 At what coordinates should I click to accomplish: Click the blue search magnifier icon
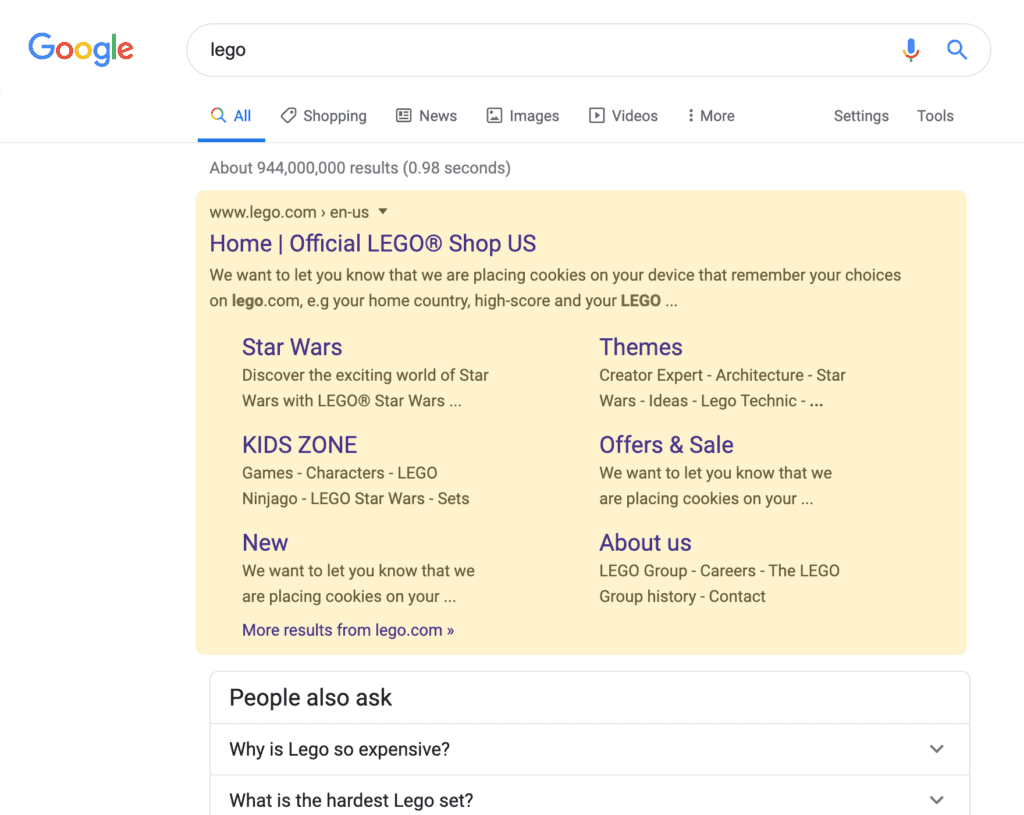click(957, 50)
